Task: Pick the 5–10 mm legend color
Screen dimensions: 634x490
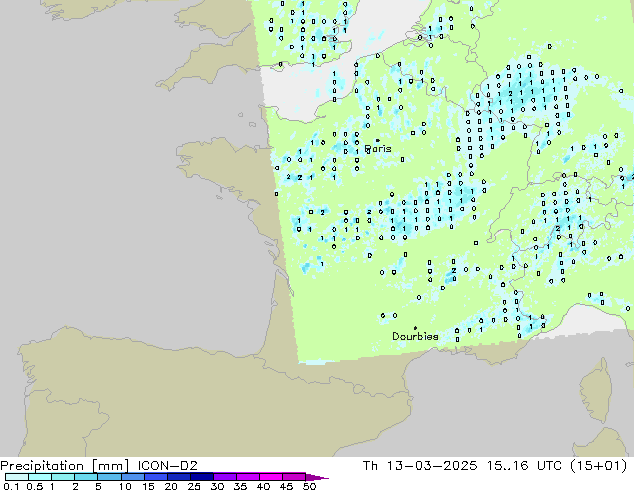Action: [109, 477]
